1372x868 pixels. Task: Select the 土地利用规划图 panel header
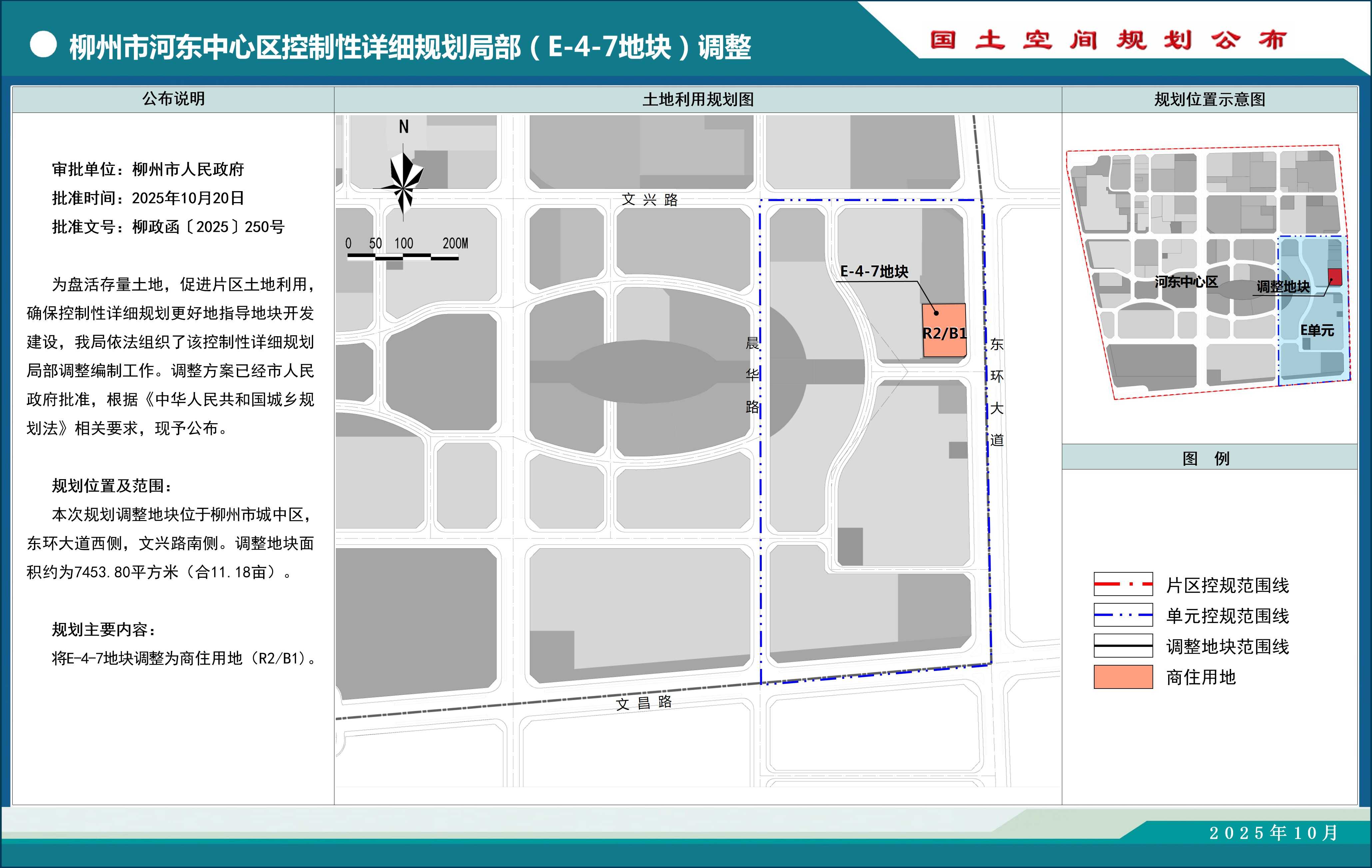coord(697,100)
